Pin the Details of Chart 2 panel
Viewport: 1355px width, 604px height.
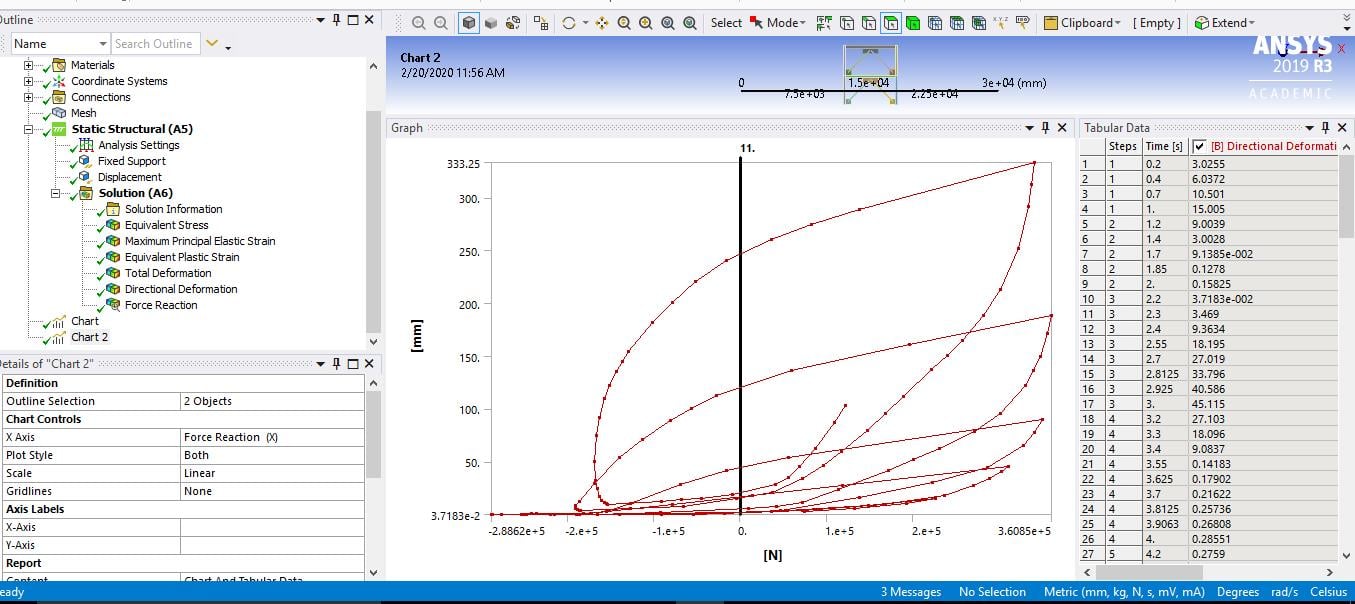337,364
